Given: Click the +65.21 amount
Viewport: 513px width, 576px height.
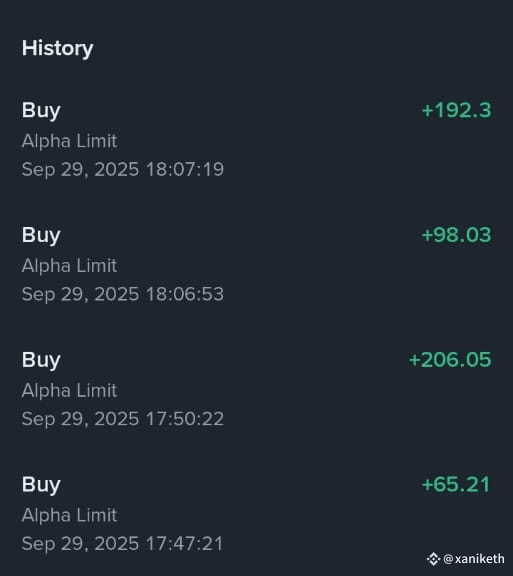Looking at the screenshot, I should (456, 485).
